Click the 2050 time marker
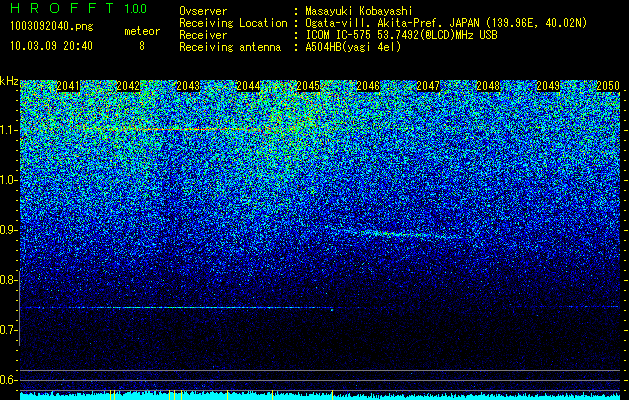Screen dimensions: 629x400 [608, 86]
